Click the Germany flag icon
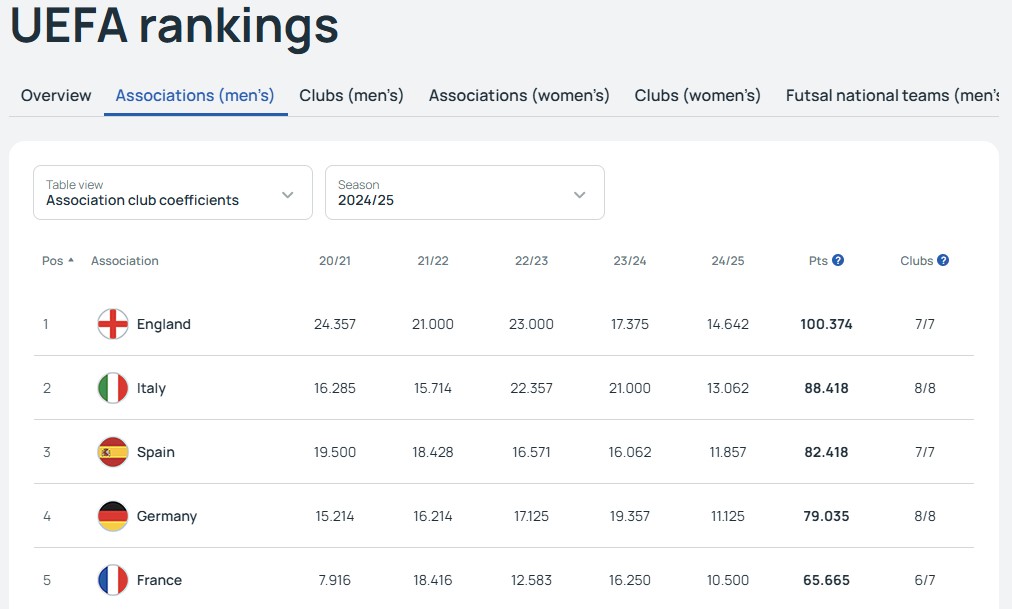The width and height of the screenshot is (1012, 609). coord(113,516)
